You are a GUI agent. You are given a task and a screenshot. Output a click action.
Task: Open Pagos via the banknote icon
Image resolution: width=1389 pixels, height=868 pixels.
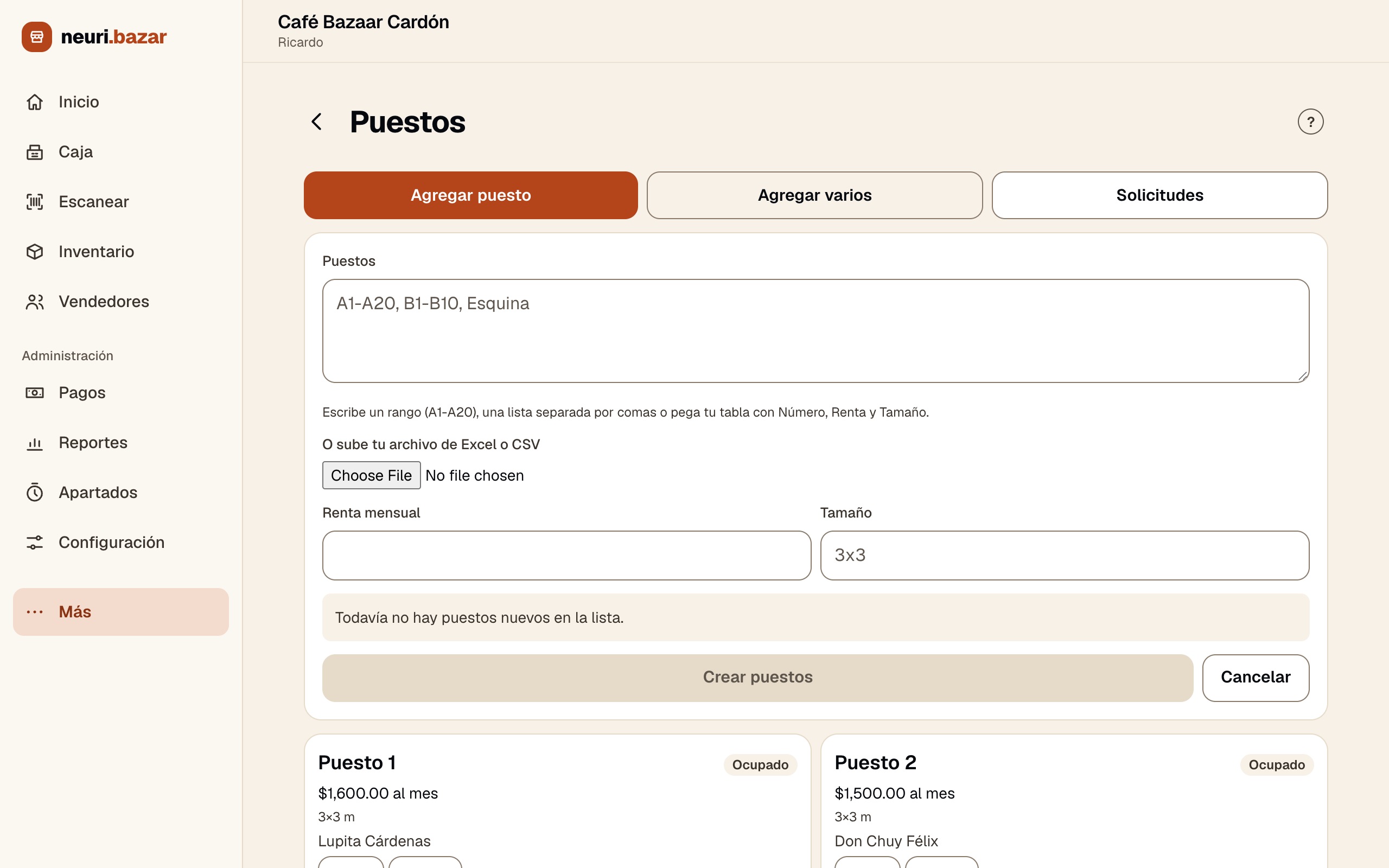[34, 393]
